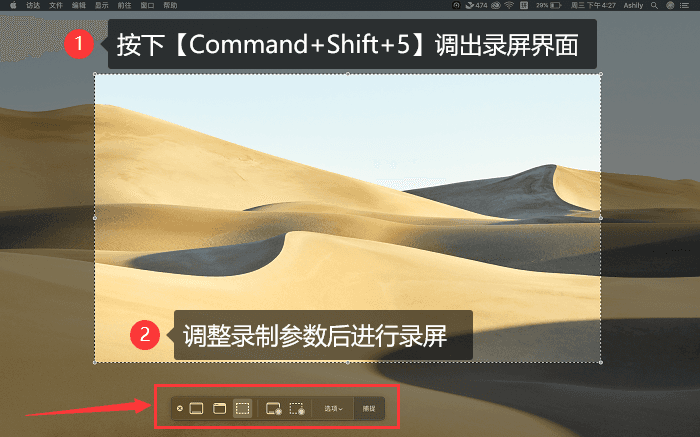Screen dimensions: 700x437
Task: Open the 文件 menu
Action: pos(56,5)
